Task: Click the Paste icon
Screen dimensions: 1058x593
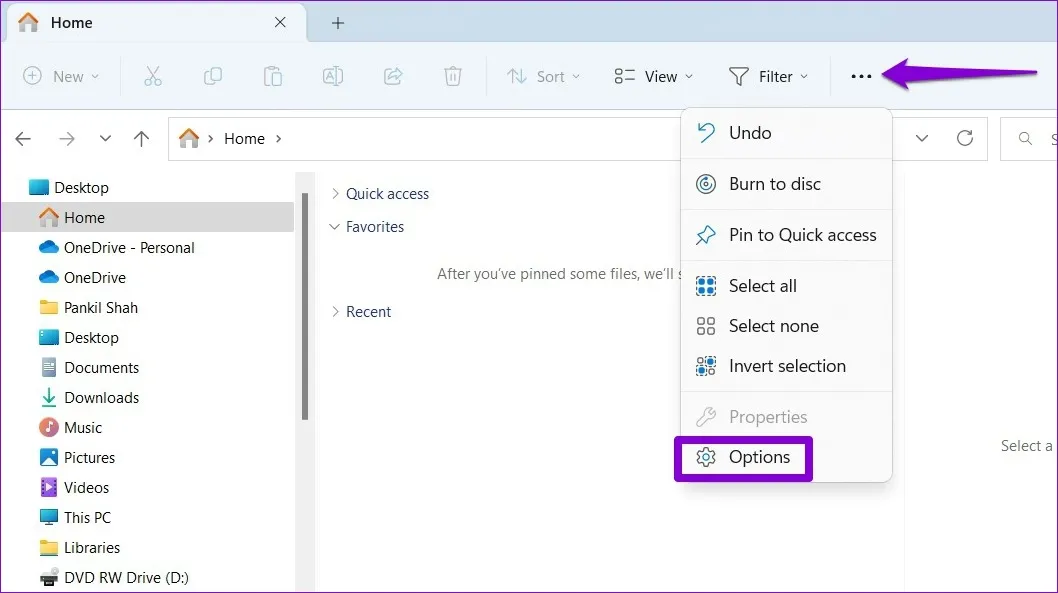Action: [x=272, y=76]
